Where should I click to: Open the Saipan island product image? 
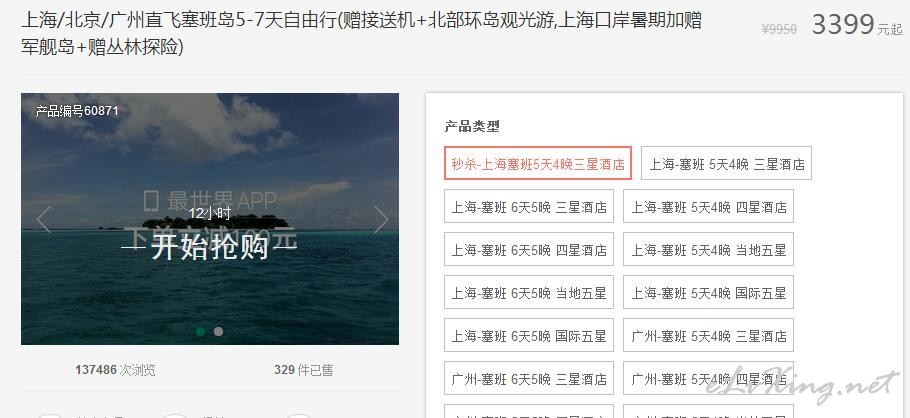210,219
